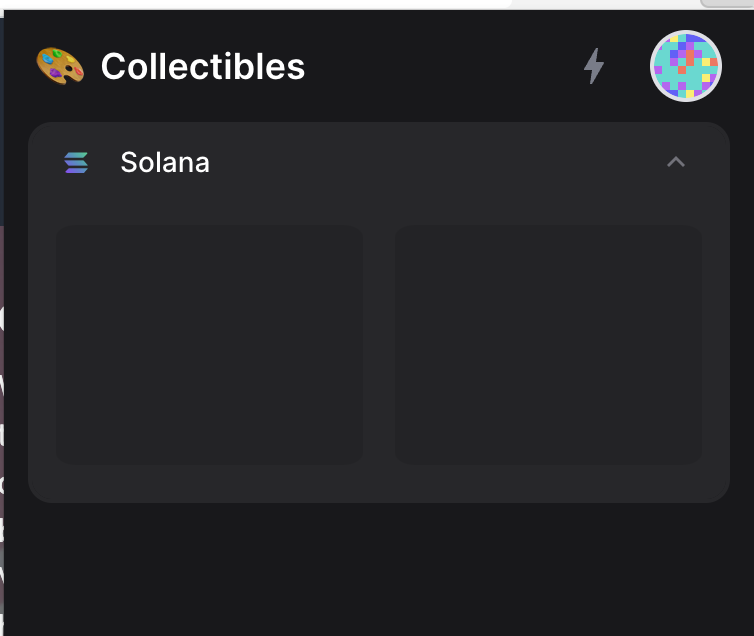This screenshot has width=754, height=636.
Task: Open the pixelated account avatar
Action: (x=686, y=66)
